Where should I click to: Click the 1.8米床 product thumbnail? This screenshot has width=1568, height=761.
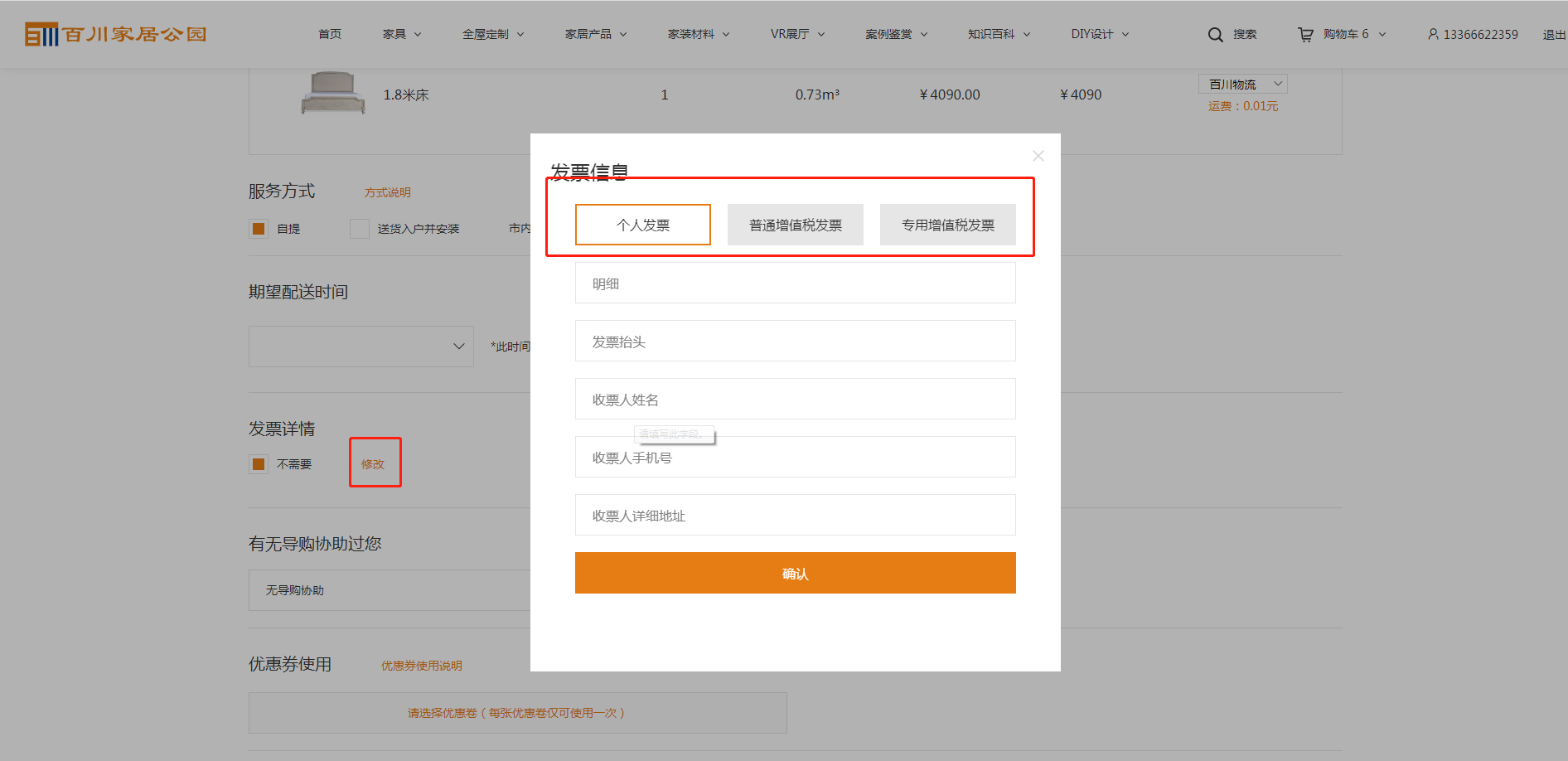click(x=333, y=93)
